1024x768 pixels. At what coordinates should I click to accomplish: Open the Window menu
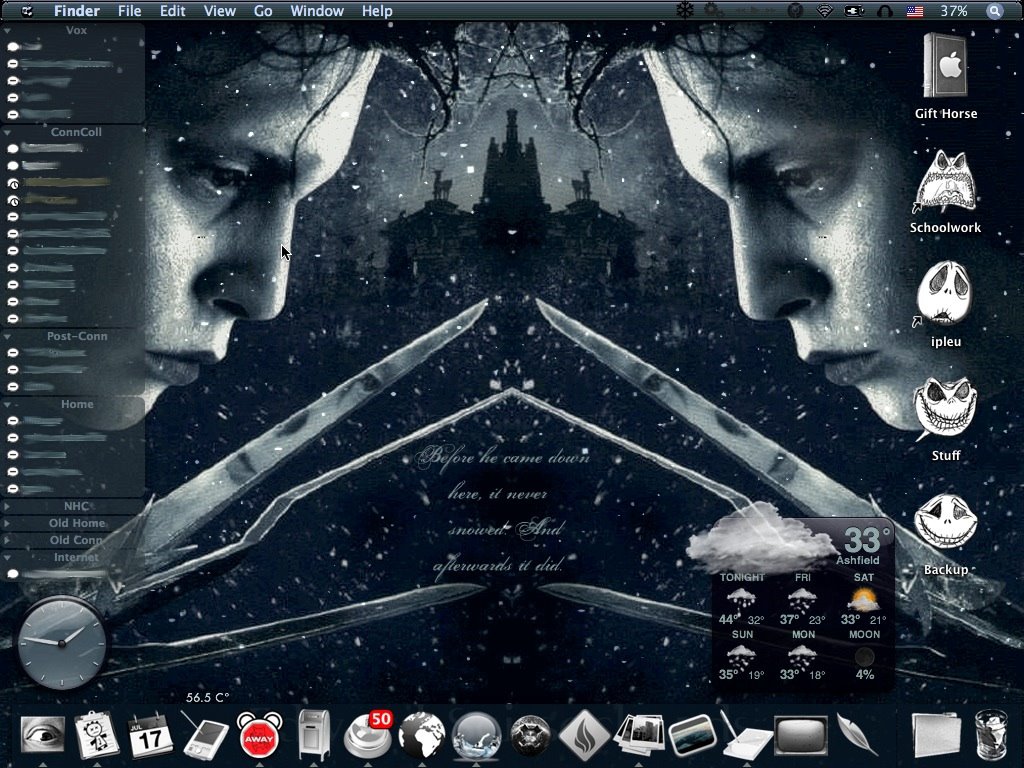pyautogui.click(x=317, y=10)
